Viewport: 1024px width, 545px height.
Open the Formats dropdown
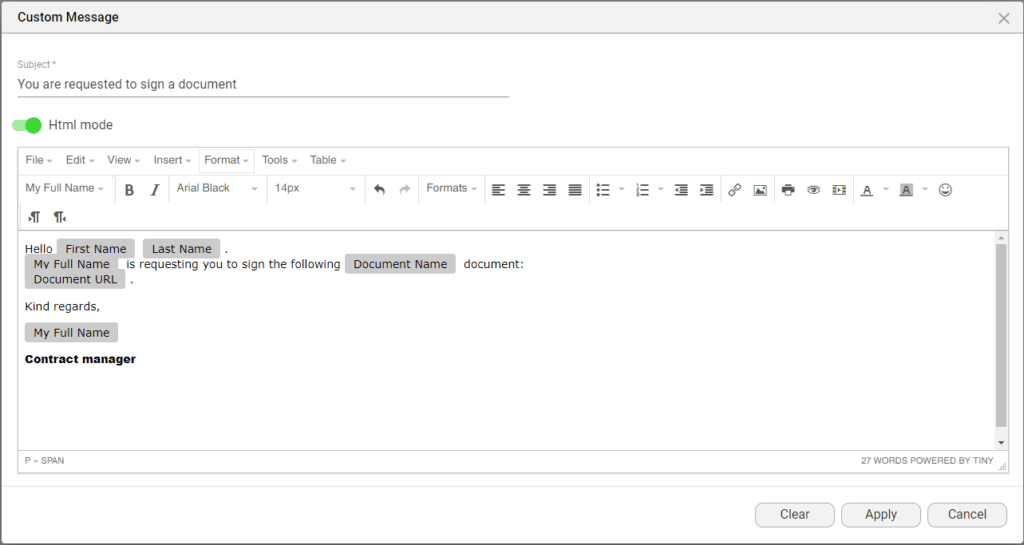pos(451,188)
